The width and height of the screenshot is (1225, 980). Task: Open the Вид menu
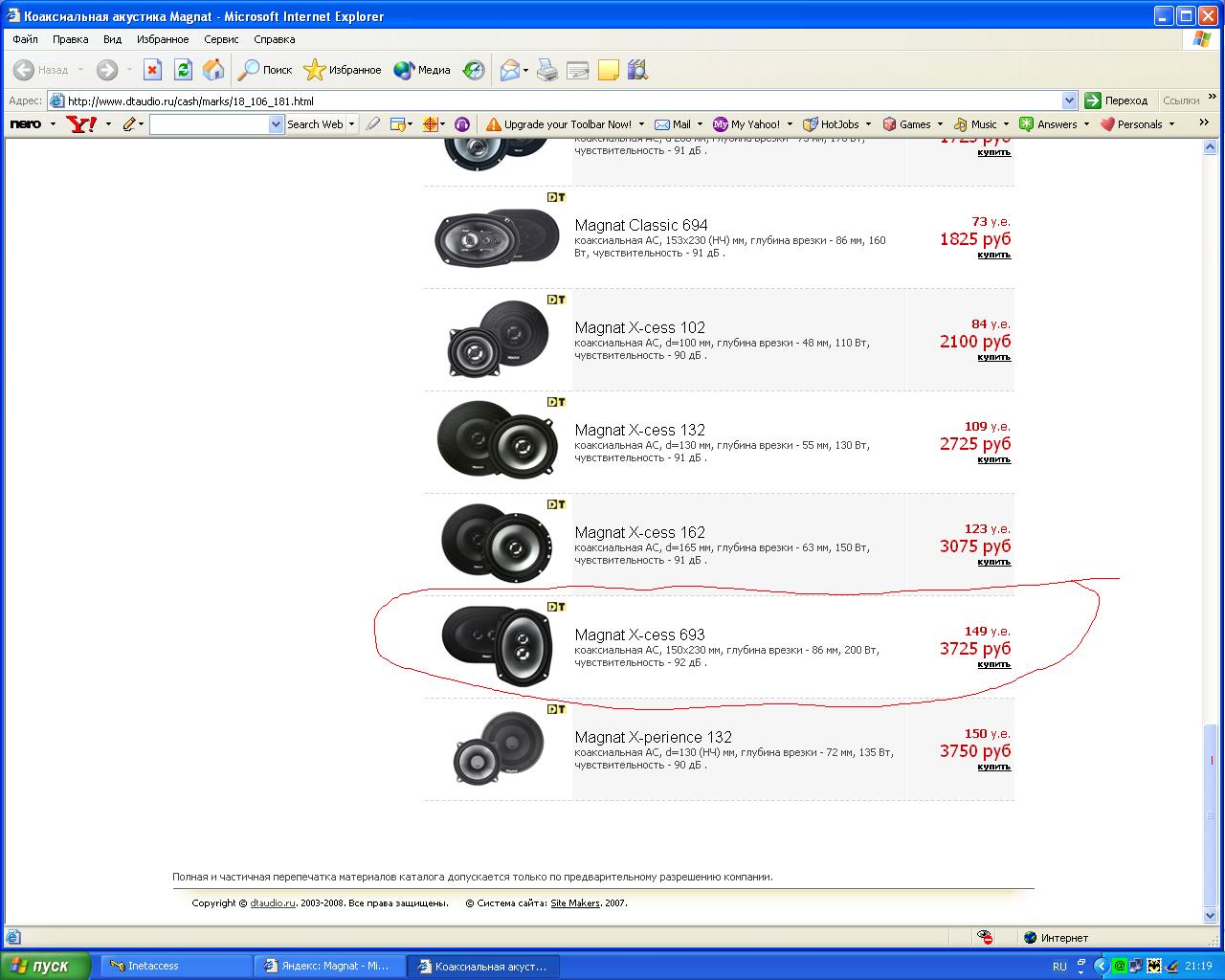click(112, 39)
